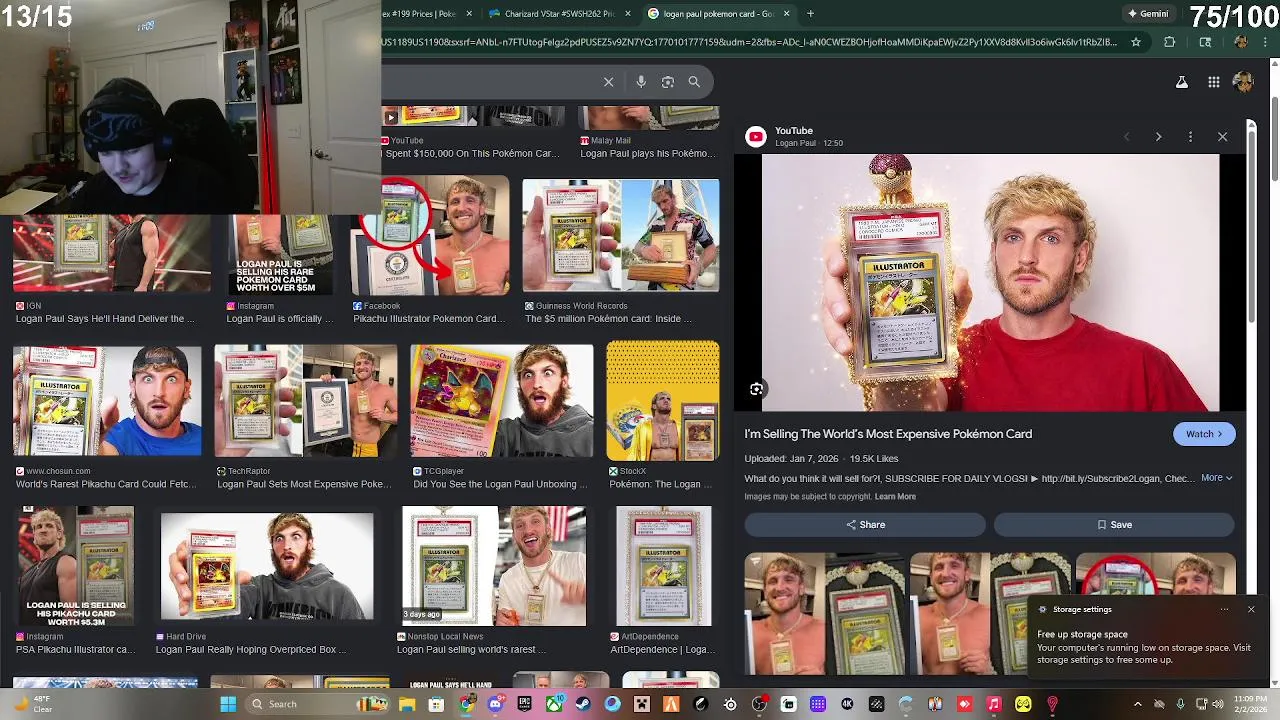This screenshot has height=720, width=1280.
Task: Open the TechRaptor Most Expensive Pokemon result
Action: click(x=305, y=401)
